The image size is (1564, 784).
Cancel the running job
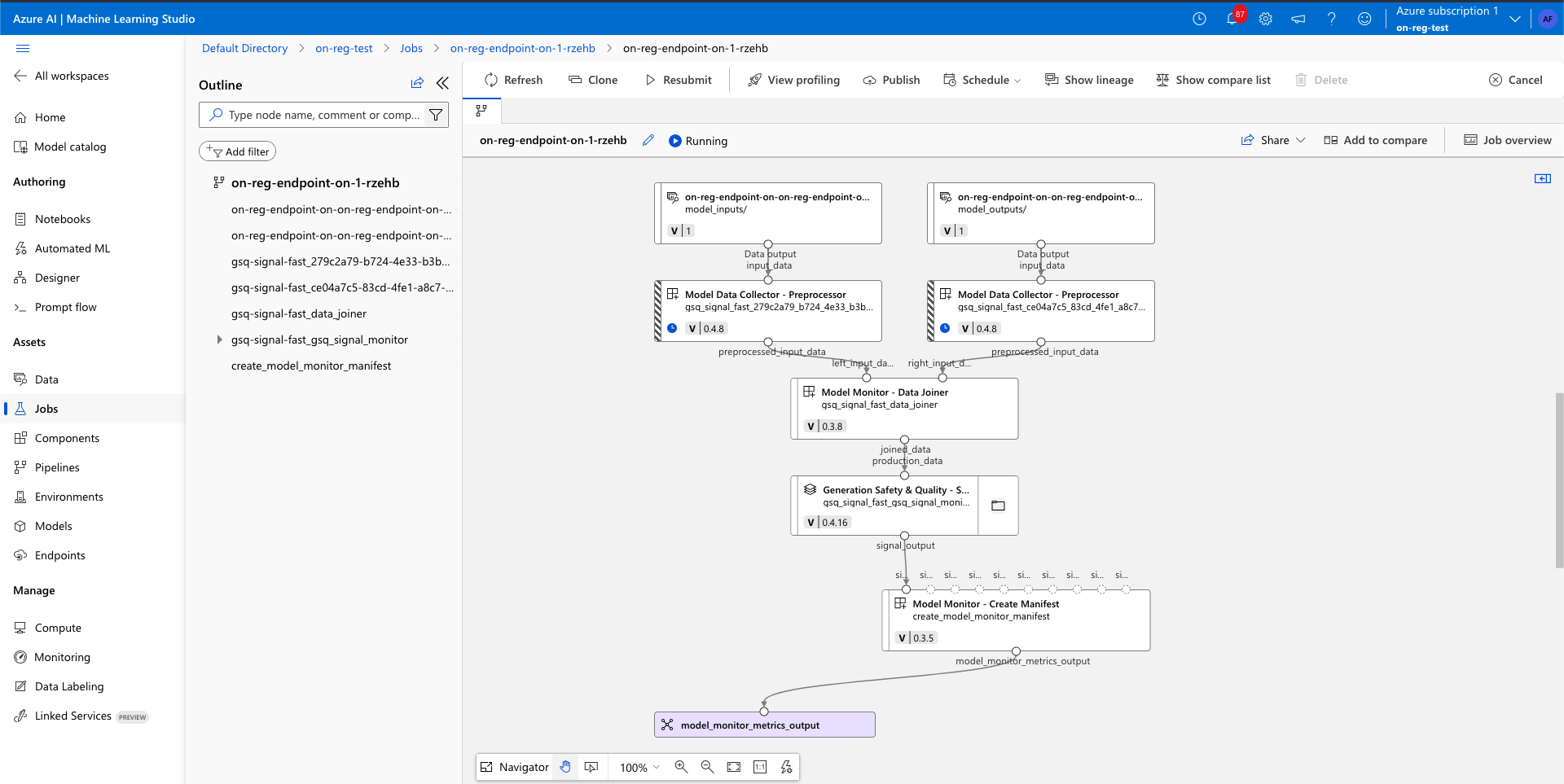point(1516,80)
